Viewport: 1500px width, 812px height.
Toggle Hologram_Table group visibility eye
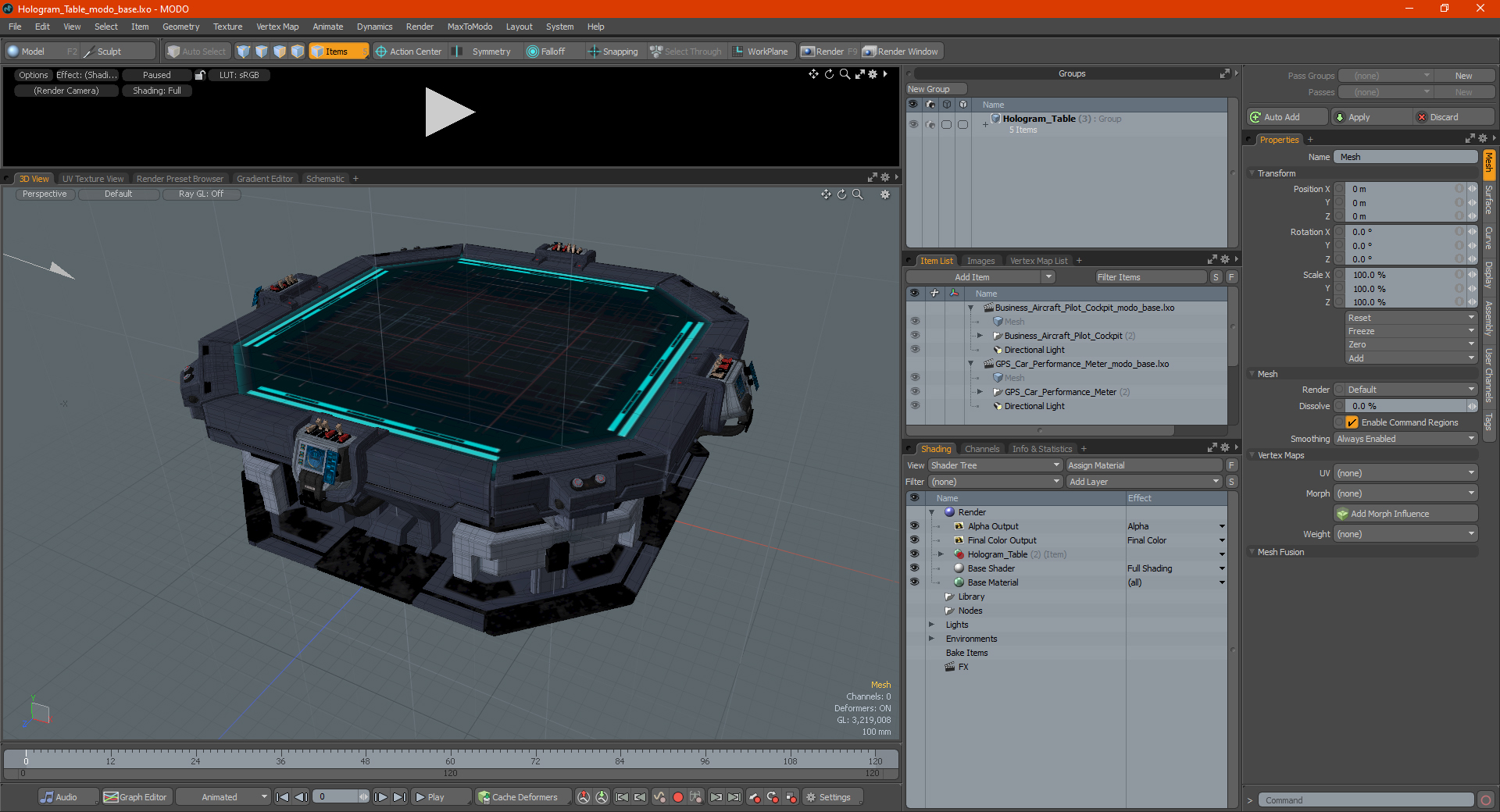pos(913,124)
